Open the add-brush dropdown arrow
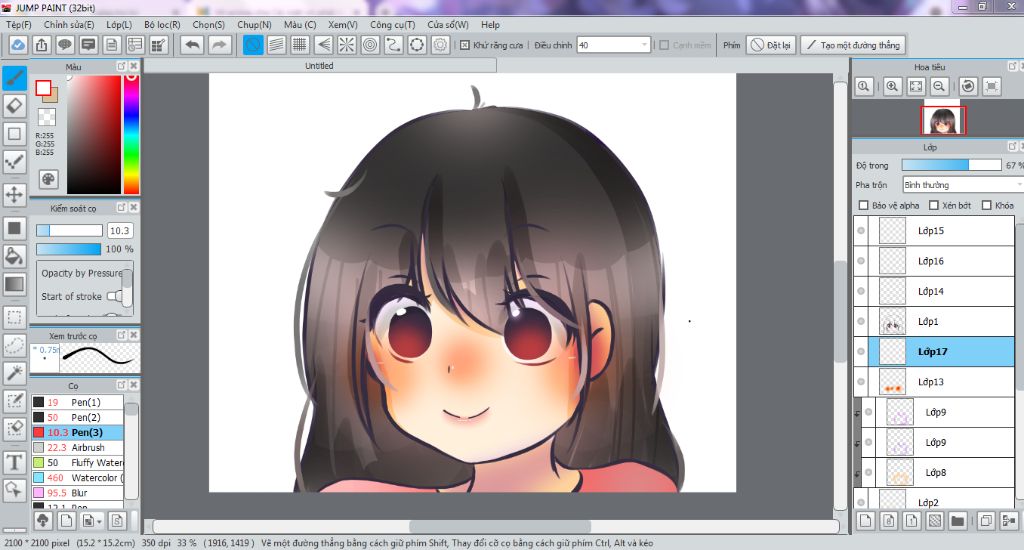Image resolution: width=1024 pixels, height=550 pixels. 99,521
